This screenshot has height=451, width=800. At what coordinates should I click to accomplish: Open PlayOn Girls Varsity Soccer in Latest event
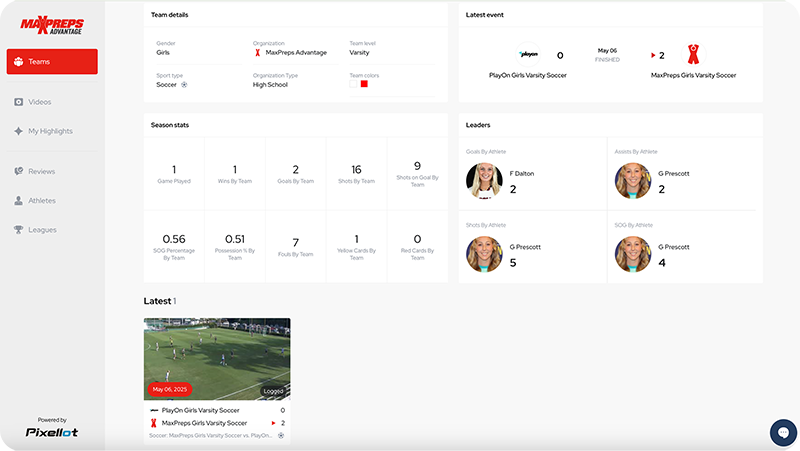528,75
